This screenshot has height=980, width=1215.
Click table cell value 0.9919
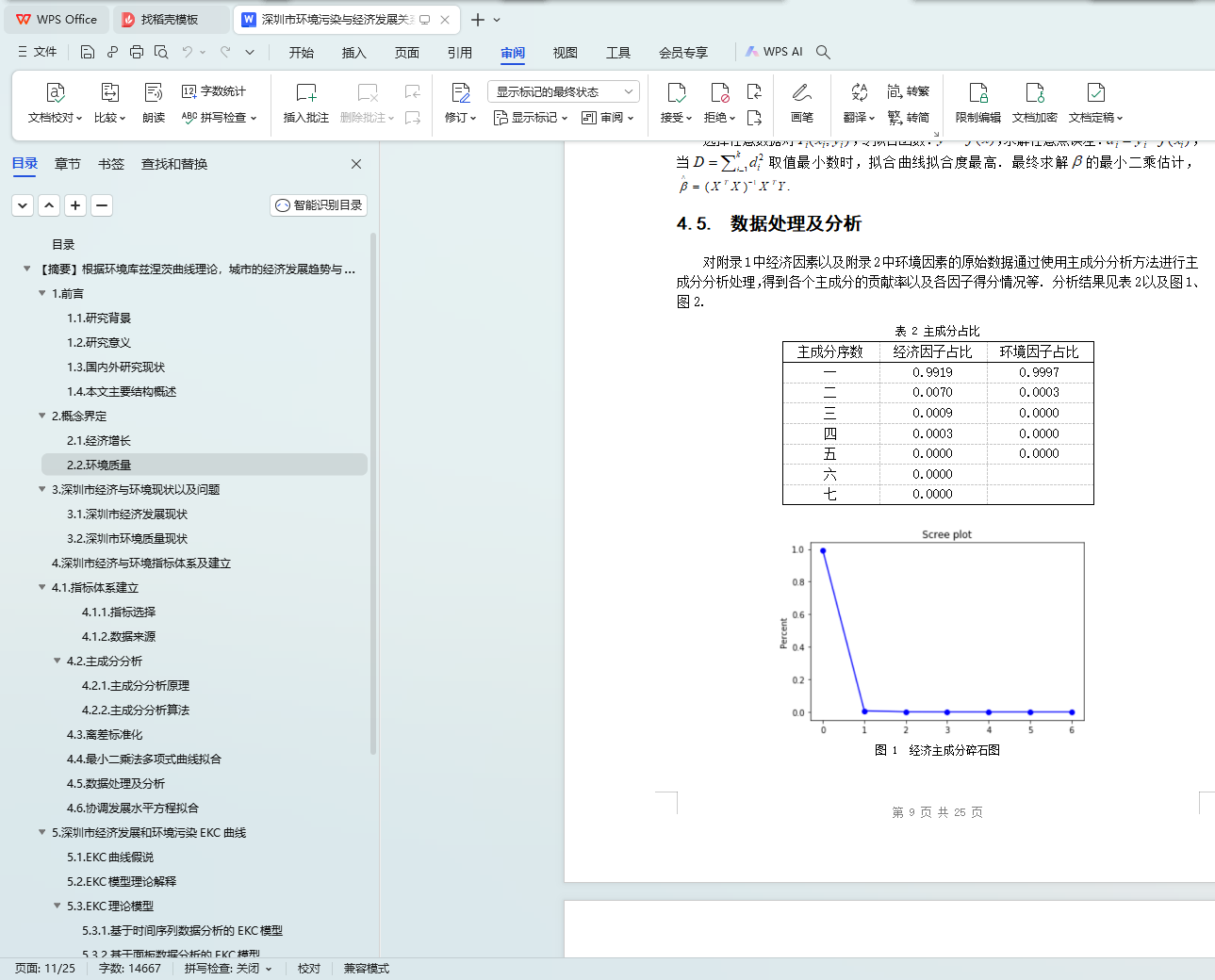click(932, 372)
